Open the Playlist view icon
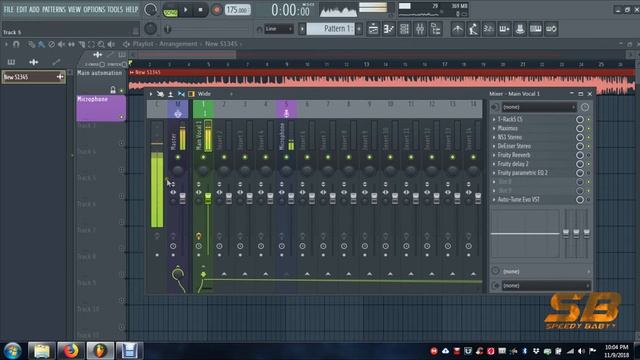Screen dimensions: 640x360 [373, 29]
